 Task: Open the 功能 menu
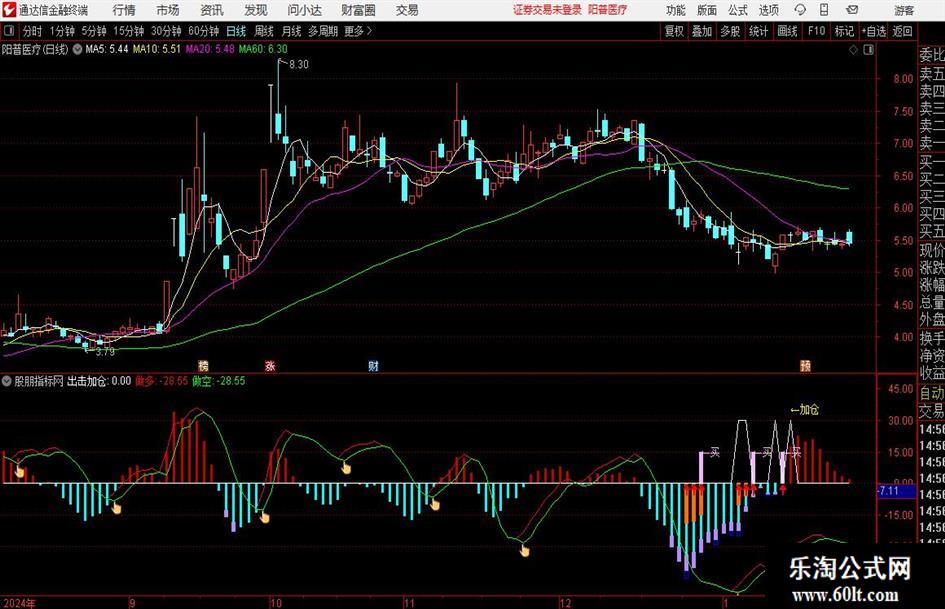[x=676, y=10]
